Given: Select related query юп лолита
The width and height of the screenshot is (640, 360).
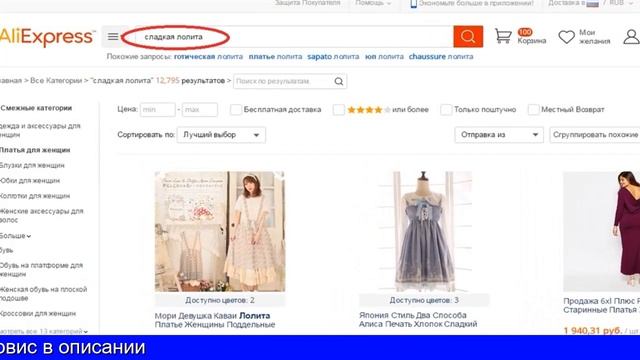Looking at the screenshot, I should pyautogui.click(x=384, y=57).
